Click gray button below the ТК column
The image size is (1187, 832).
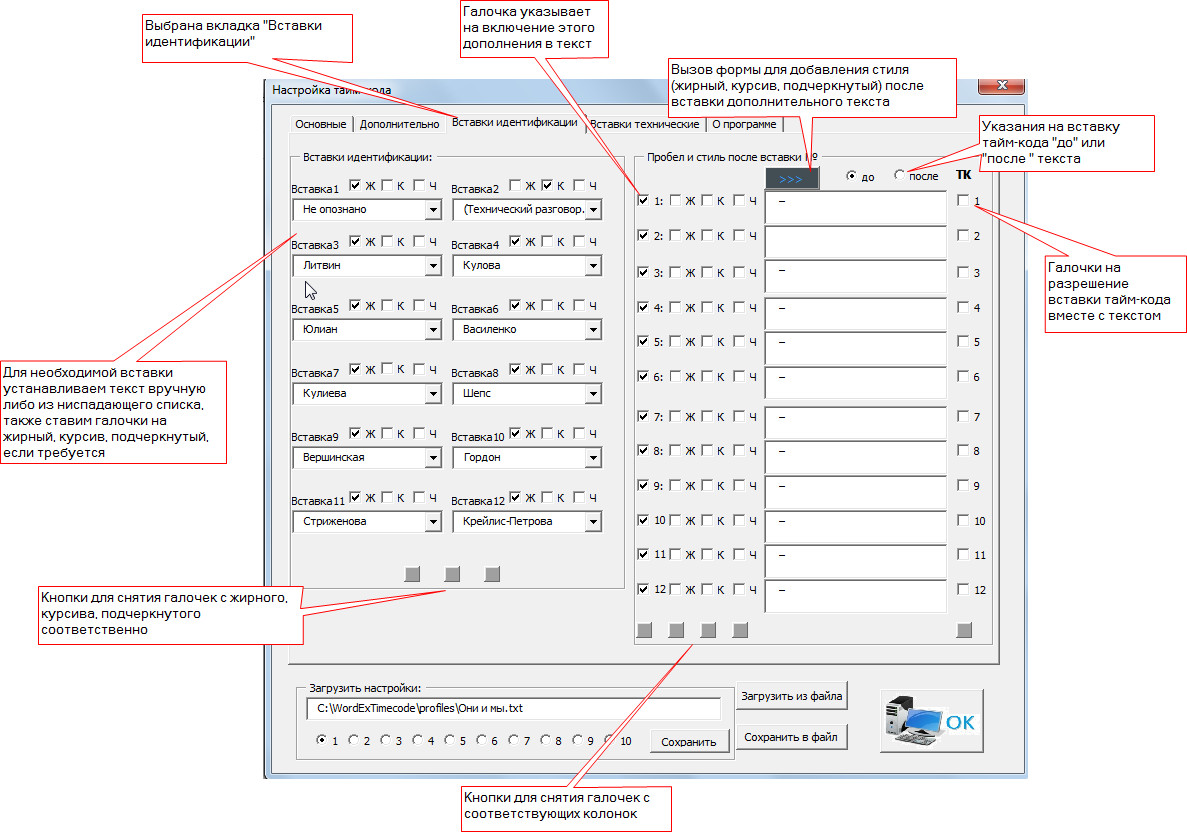pos(964,630)
